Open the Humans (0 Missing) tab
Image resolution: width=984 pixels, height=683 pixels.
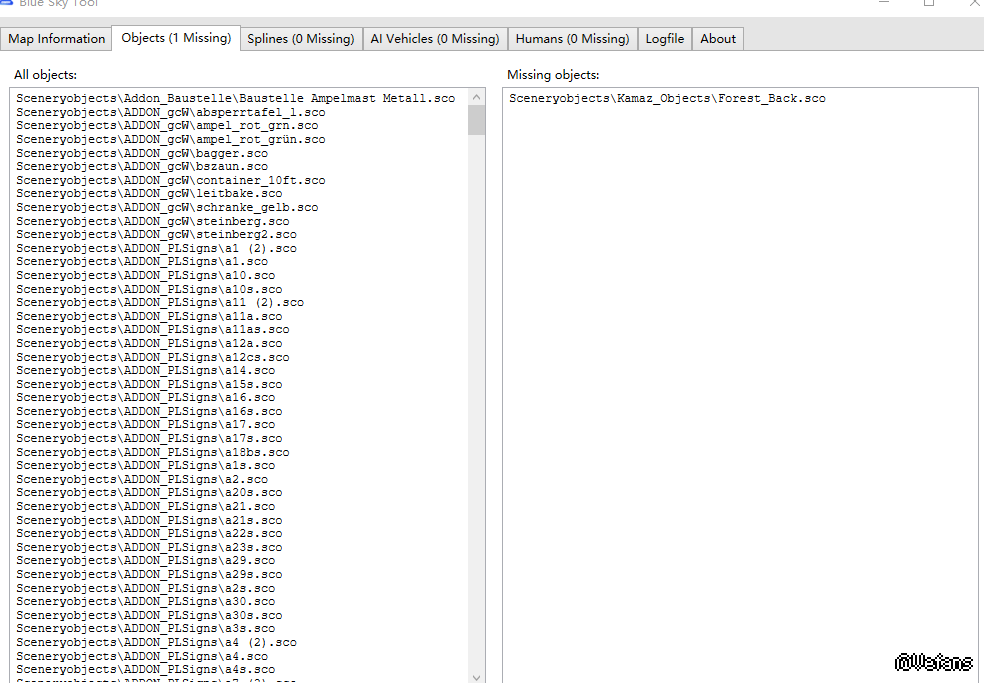[x=573, y=39]
